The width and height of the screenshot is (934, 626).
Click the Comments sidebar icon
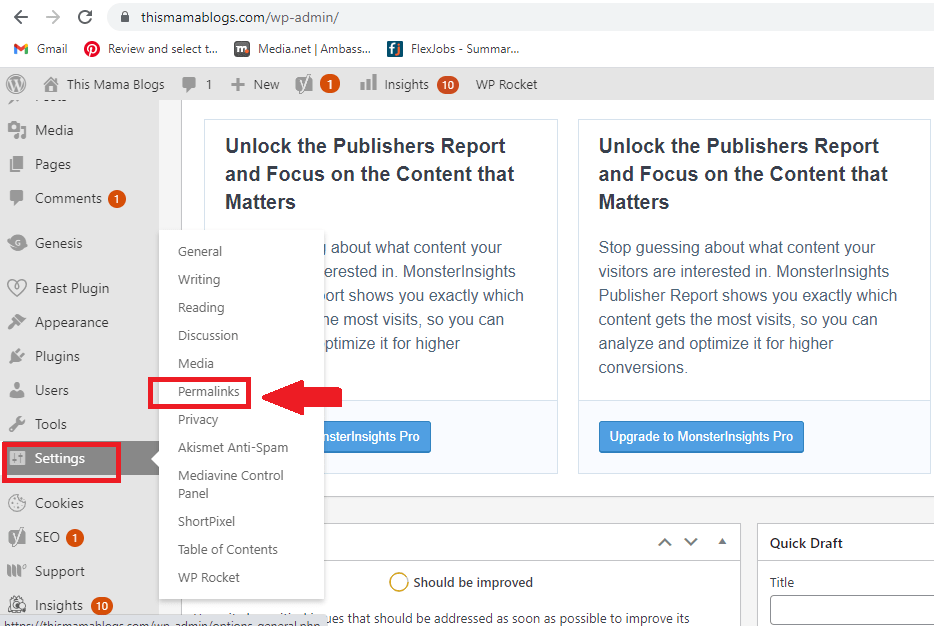coord(17,198)
